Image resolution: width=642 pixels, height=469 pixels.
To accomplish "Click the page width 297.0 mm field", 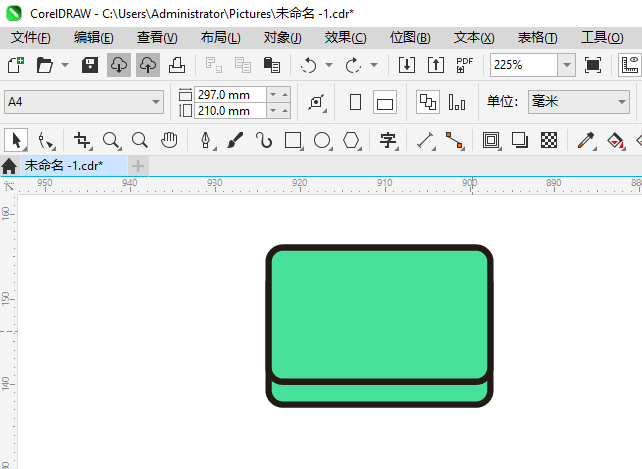I will click(x=230, y=95).
